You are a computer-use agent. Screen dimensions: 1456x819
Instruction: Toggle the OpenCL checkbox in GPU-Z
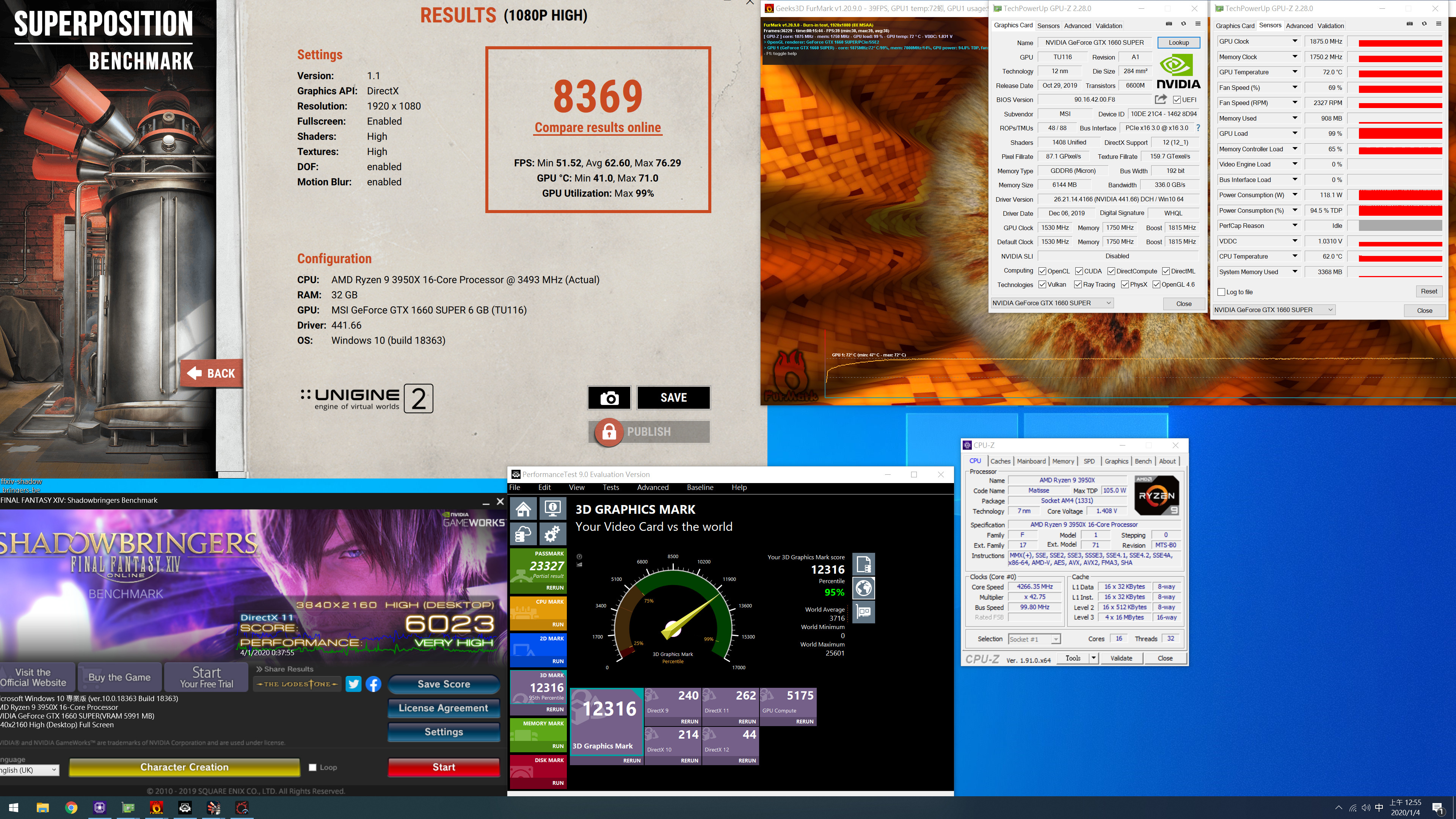click(x=1042, y=271)
